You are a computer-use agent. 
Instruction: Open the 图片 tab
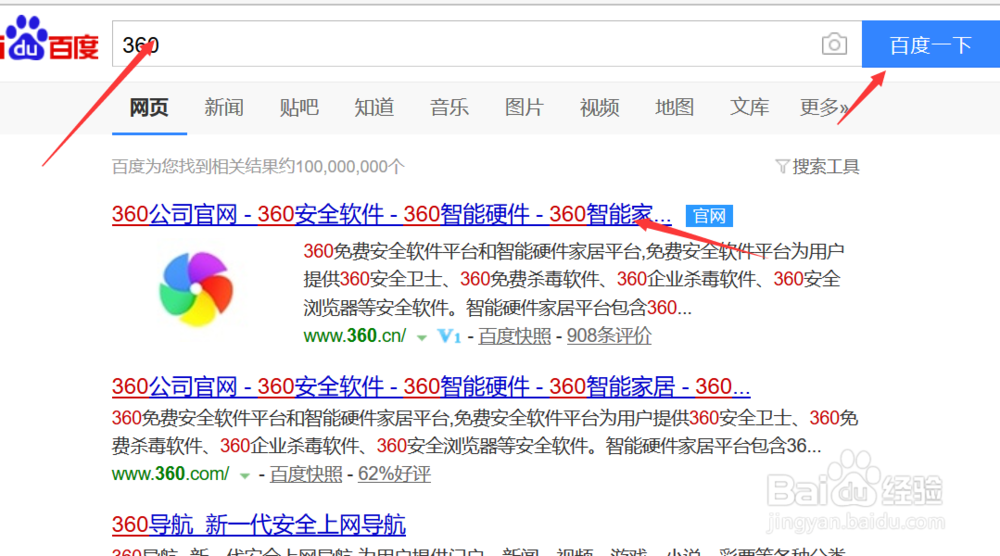click(x=524, y=107)
